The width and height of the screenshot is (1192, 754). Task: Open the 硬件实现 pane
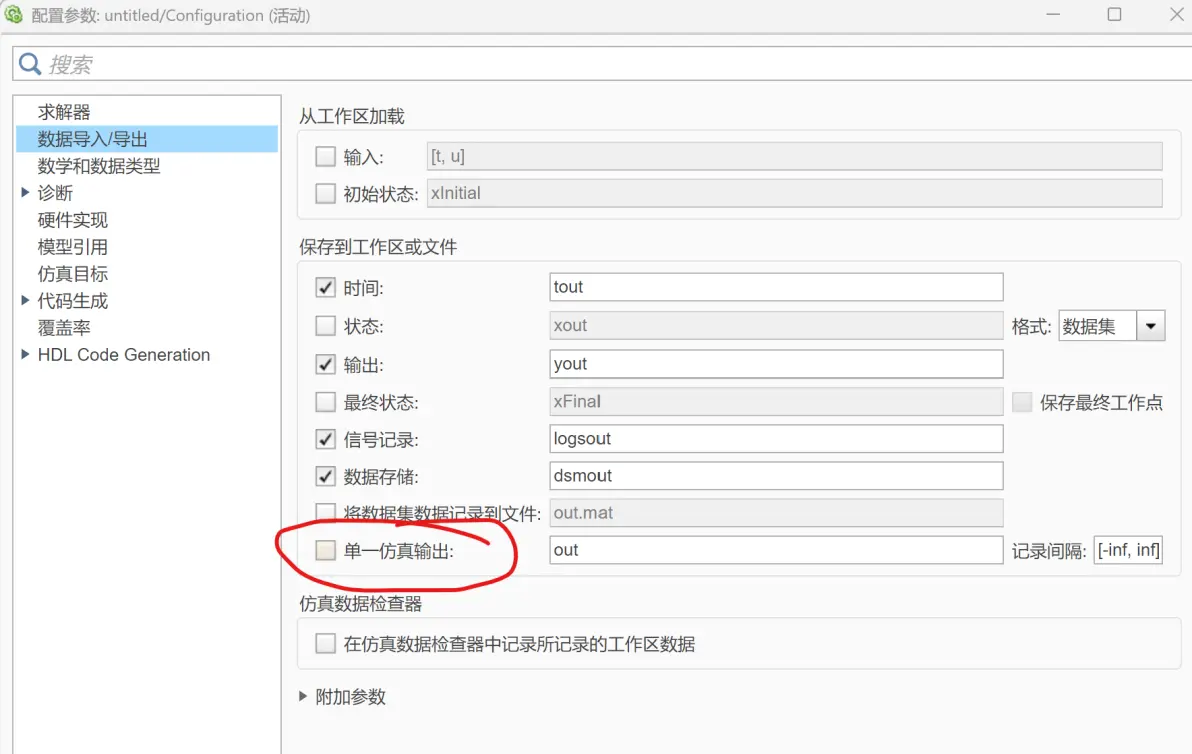pyautogui.click(x=73, y=220)
